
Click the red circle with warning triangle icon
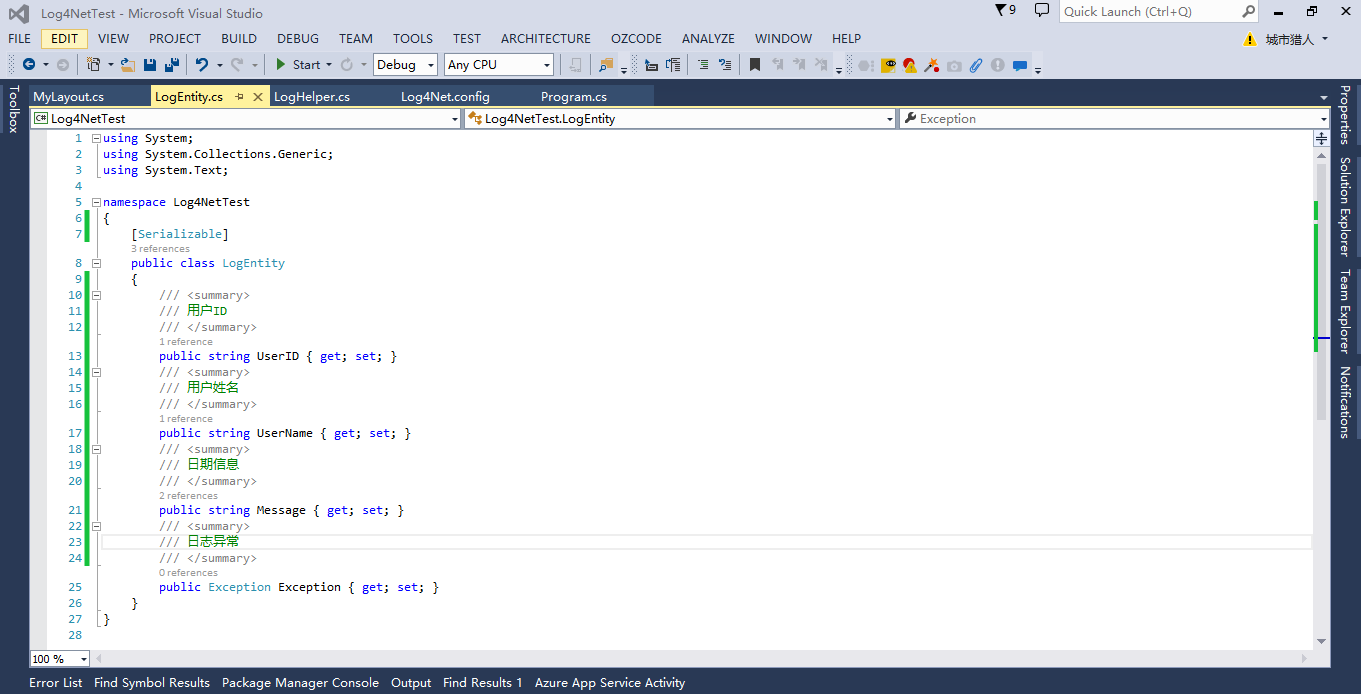tap(910, 65)
